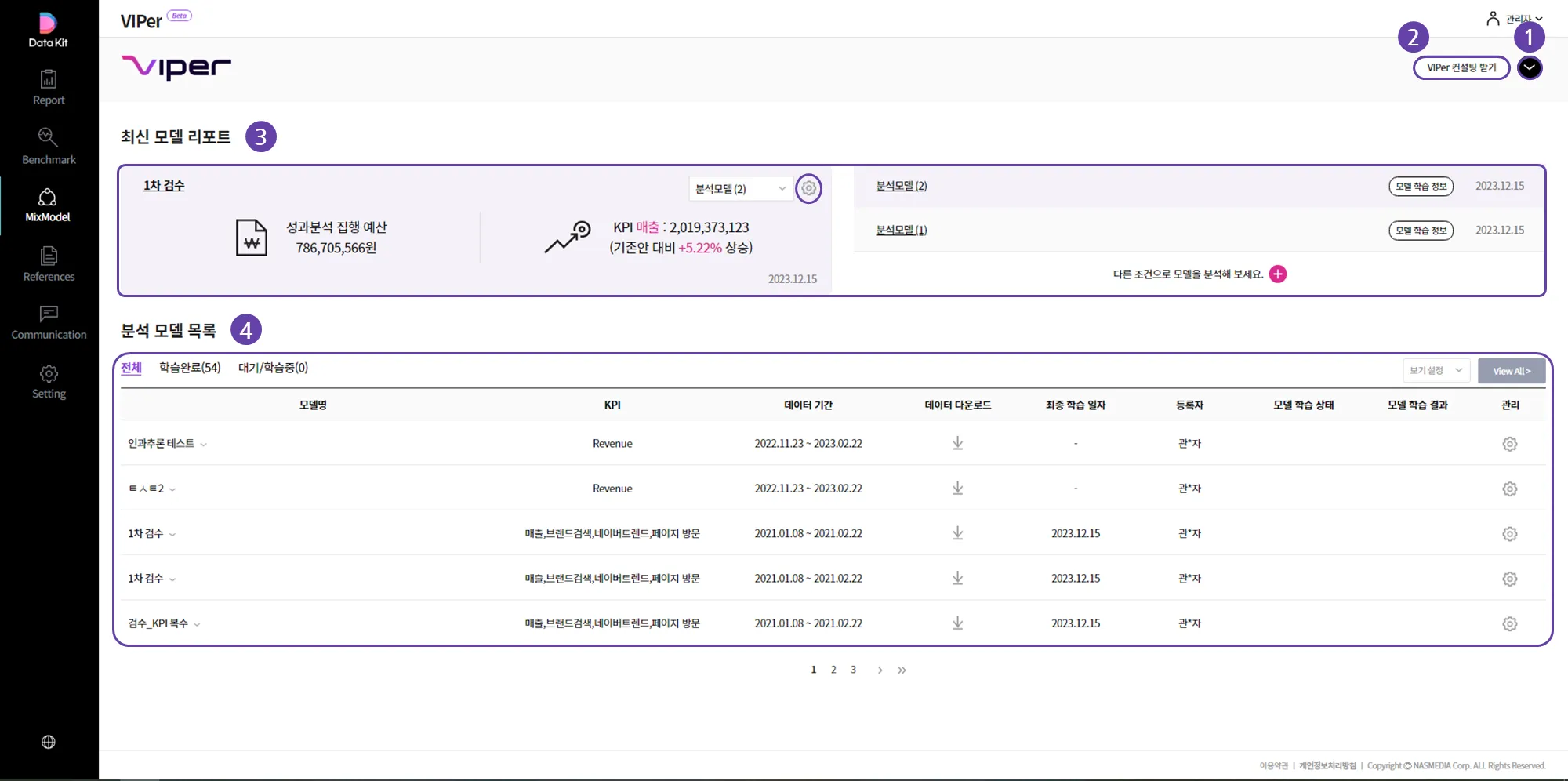Go to Benchmark in the sidebar
The width and height of the screenshot is (1568, 781).
[49, 147]
